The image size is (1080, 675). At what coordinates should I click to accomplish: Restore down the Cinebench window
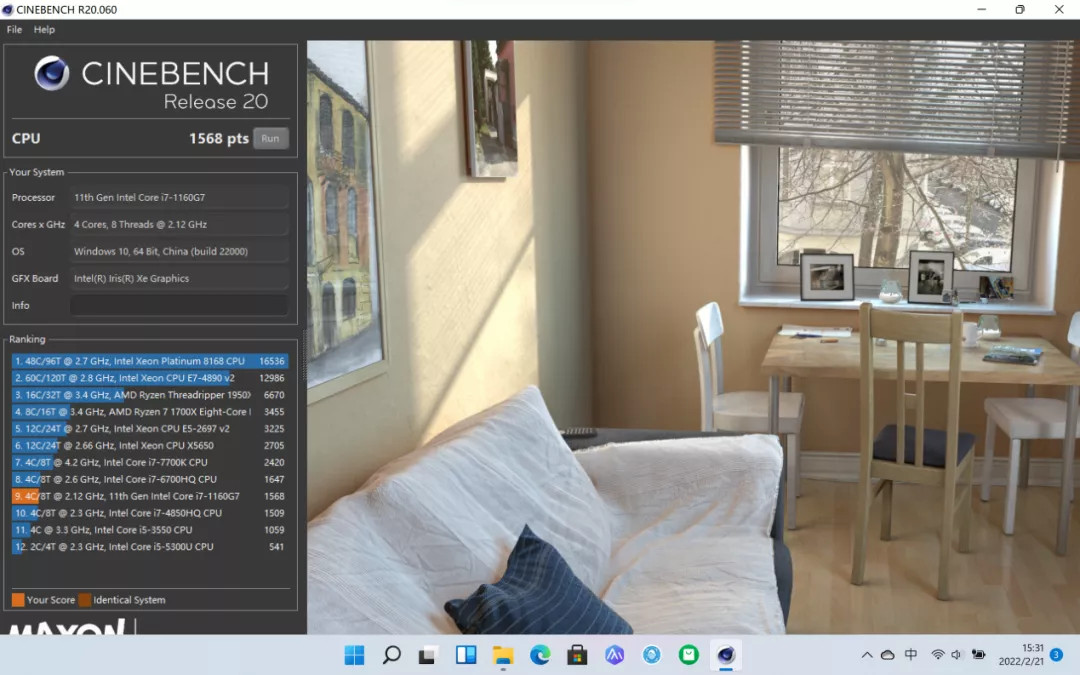[x=1020, y=10]
